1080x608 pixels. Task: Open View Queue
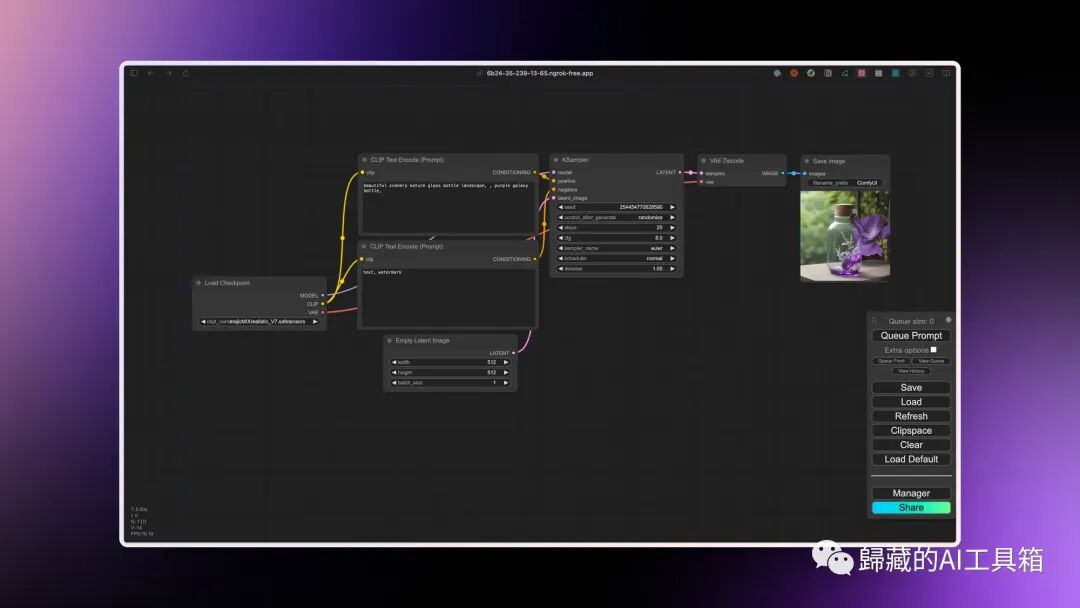[931, 361]
